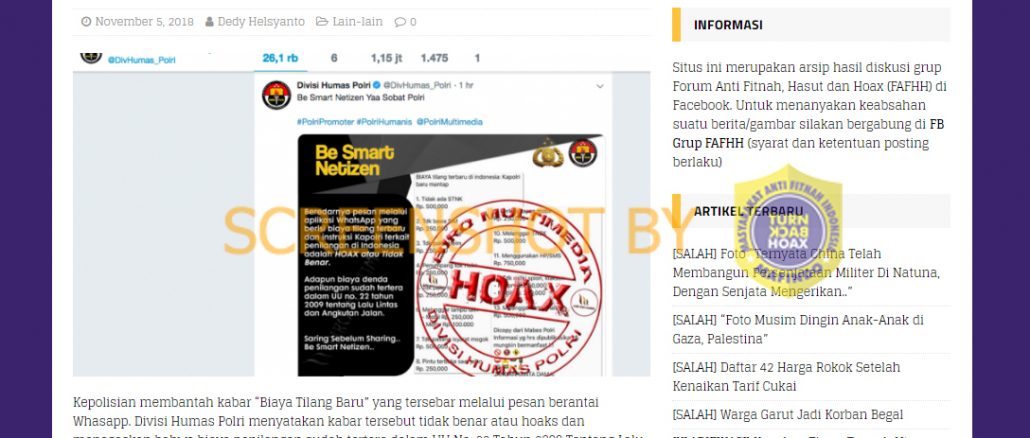Screen dimensions: 1030x438
Task: Open article Foto Musim Dingin Anak-Anak di Gaza
Action: (798, 330)
